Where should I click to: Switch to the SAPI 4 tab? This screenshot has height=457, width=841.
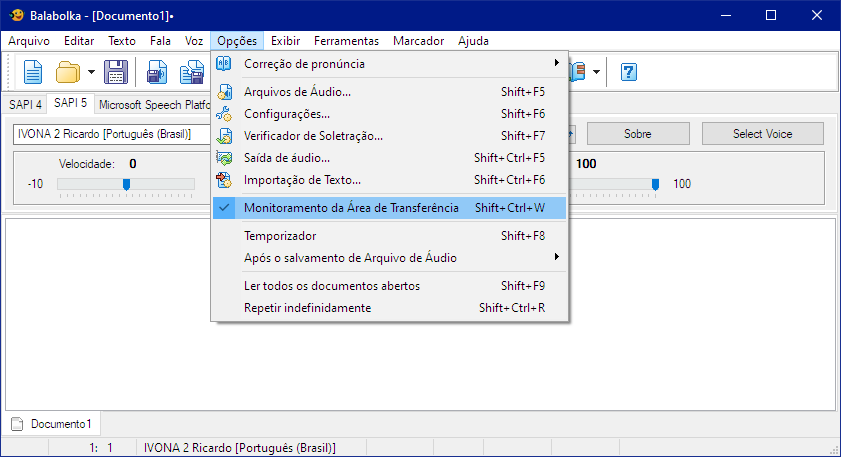pyautogui.click(x=25, y=103)
